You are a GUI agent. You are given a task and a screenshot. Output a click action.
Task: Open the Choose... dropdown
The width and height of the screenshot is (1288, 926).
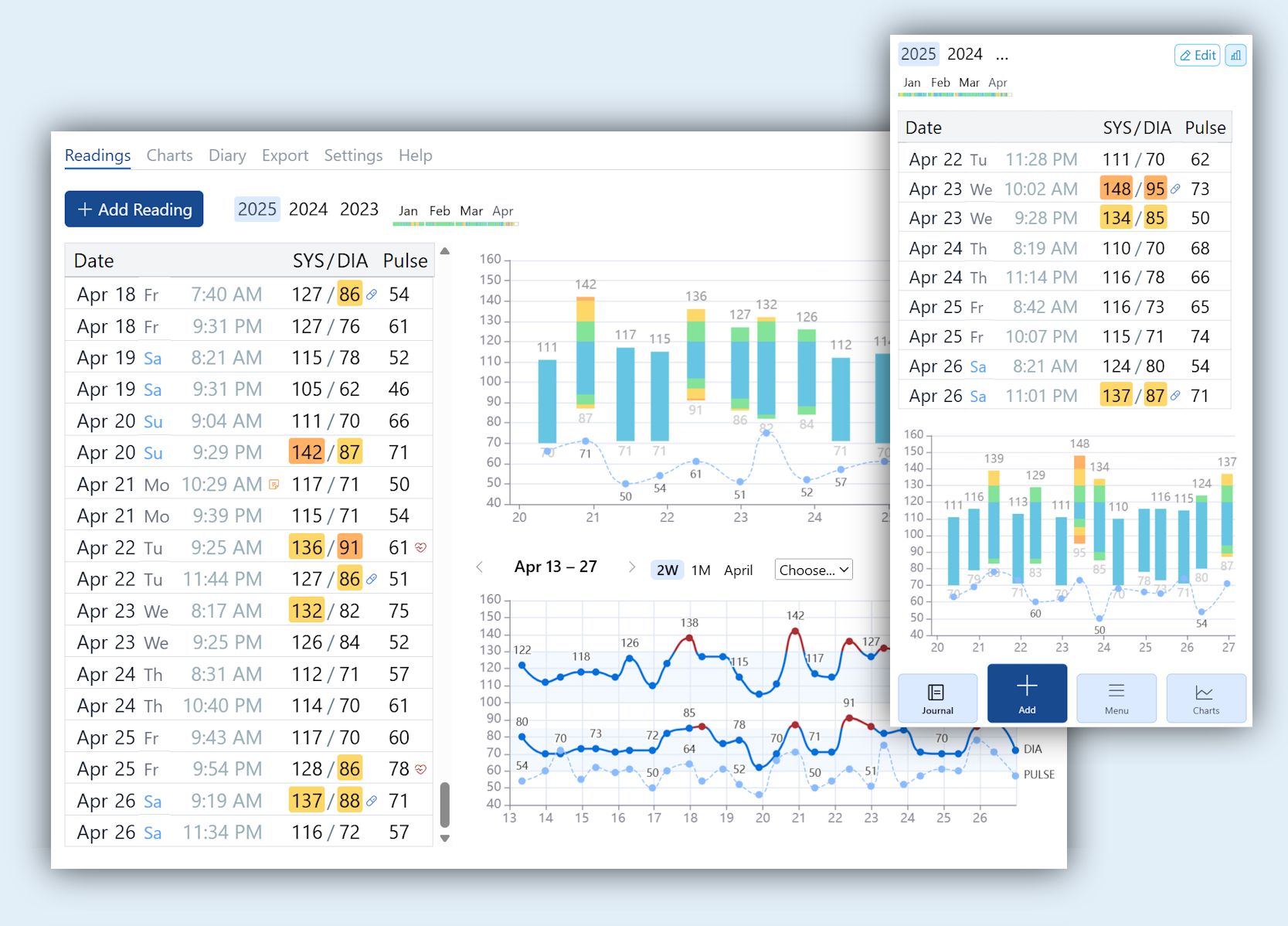[813, 570]
